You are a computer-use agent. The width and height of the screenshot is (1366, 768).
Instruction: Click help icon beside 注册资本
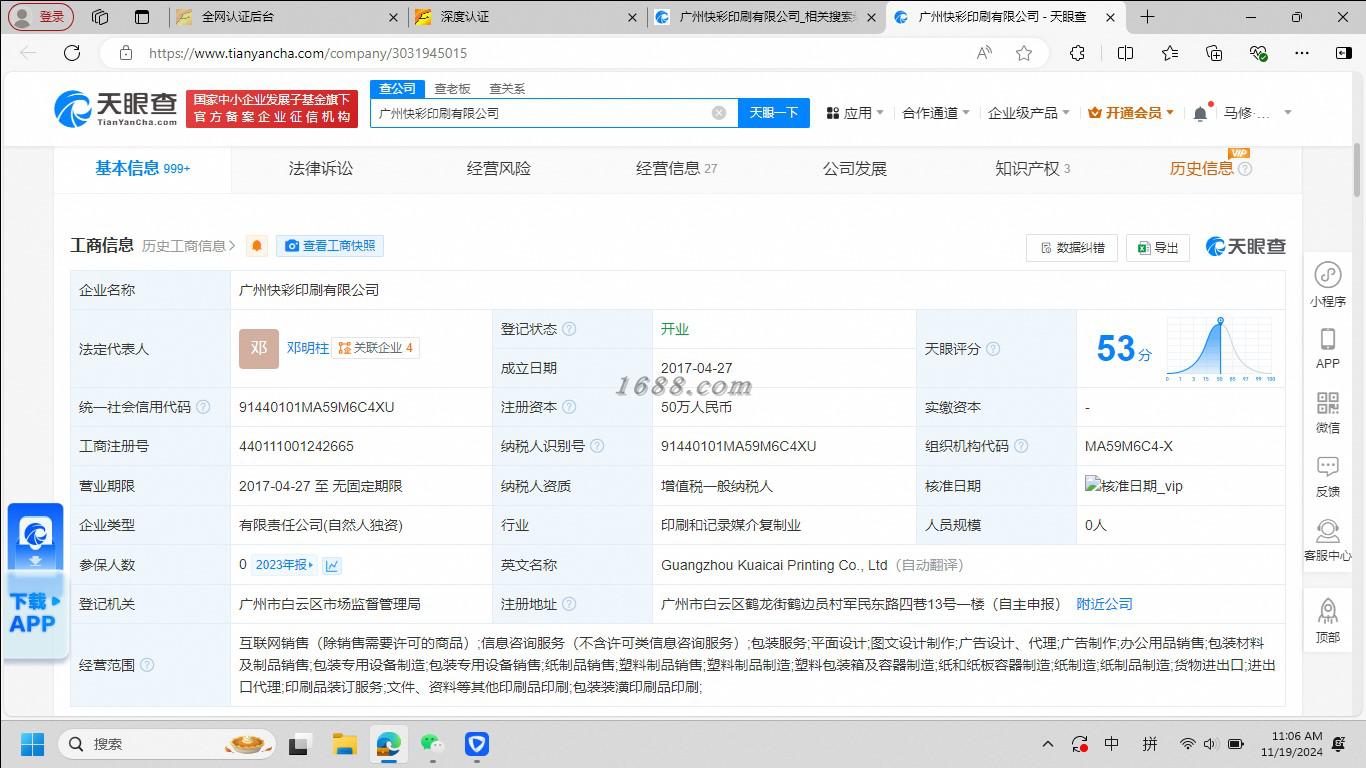click(x=569, y=407)
